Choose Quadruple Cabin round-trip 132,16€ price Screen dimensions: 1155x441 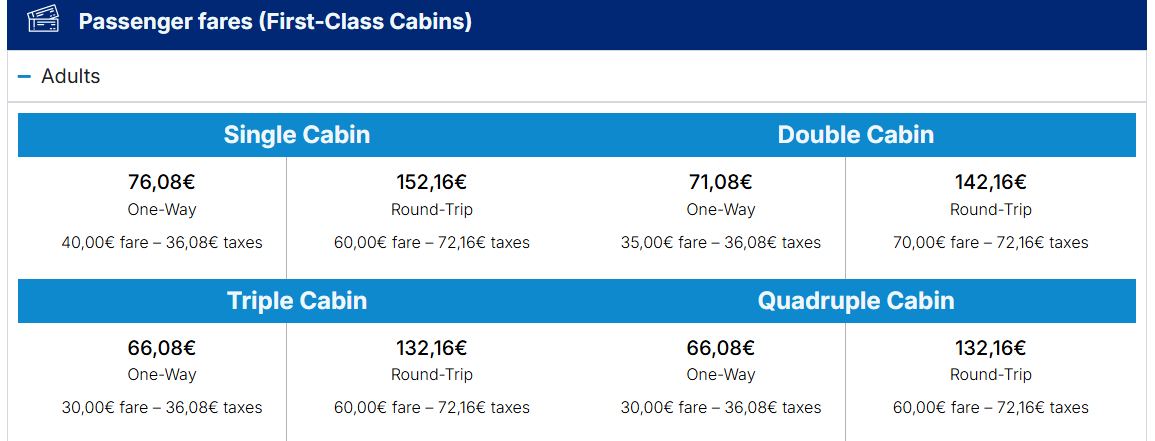[991, 347]
